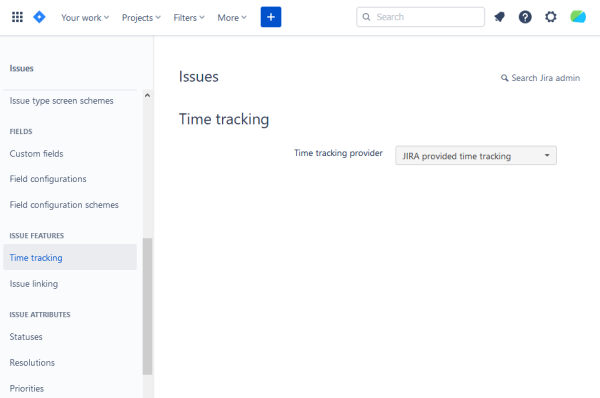This screenshot has width=600, height=398.
Task: Open the notifications icon
Action: click(x=499, y=17)
